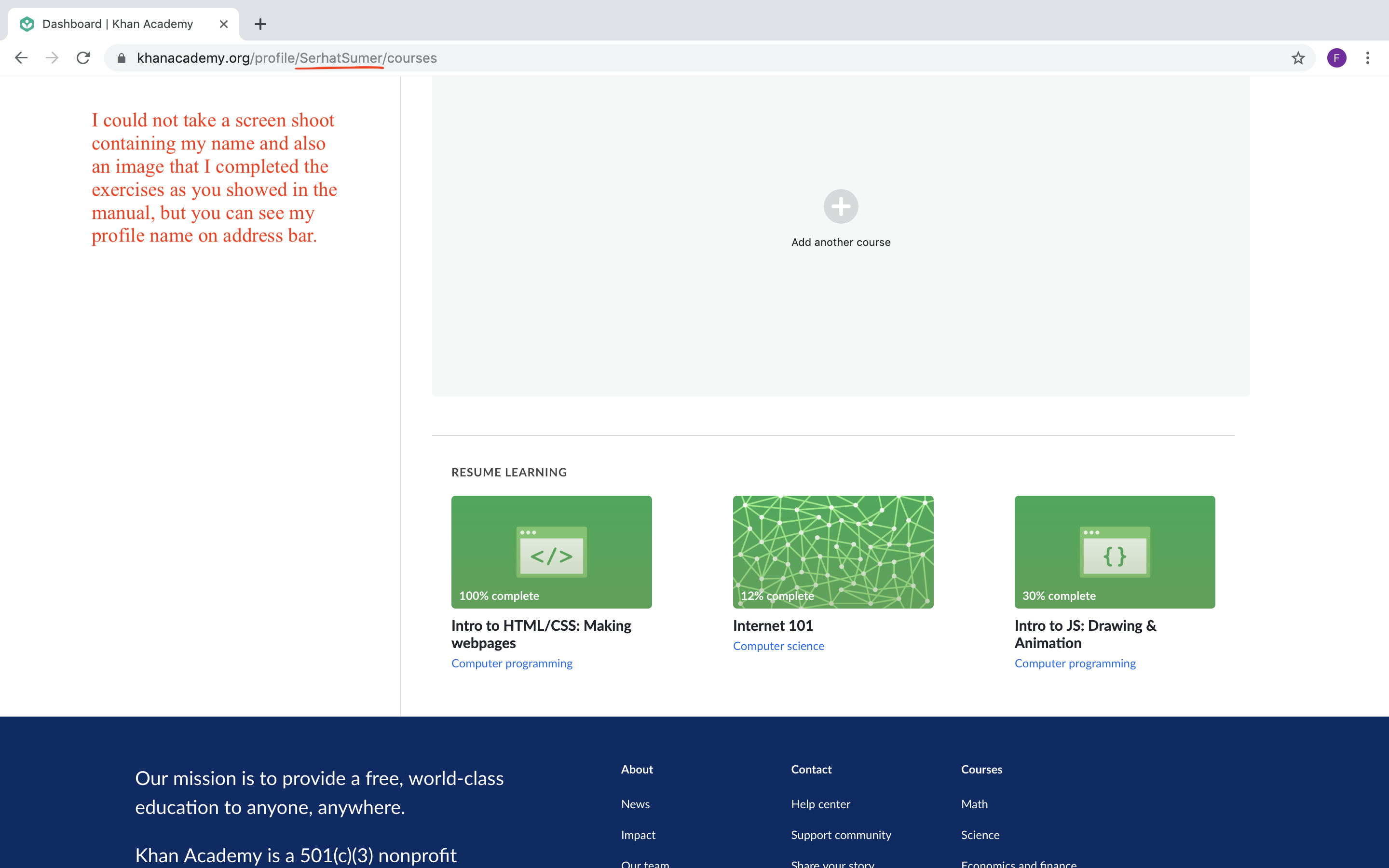This screenshot has height=868, width=1389.
Task: Click the mission statement text in footer
Action: click(x=319, y=792)
